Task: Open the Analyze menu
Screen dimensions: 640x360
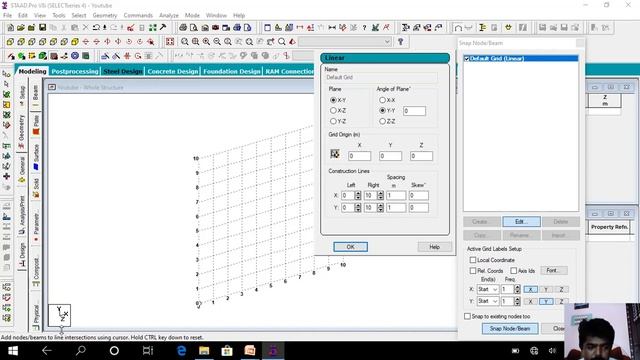Action: coord(169,15)
